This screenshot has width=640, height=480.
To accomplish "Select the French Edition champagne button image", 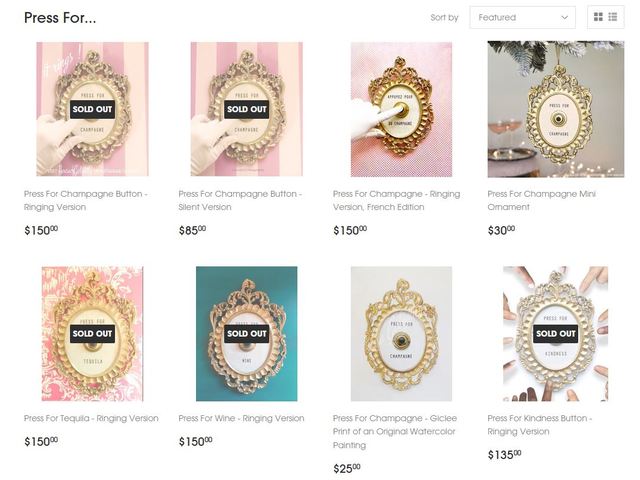I will [x=401, y=109].
